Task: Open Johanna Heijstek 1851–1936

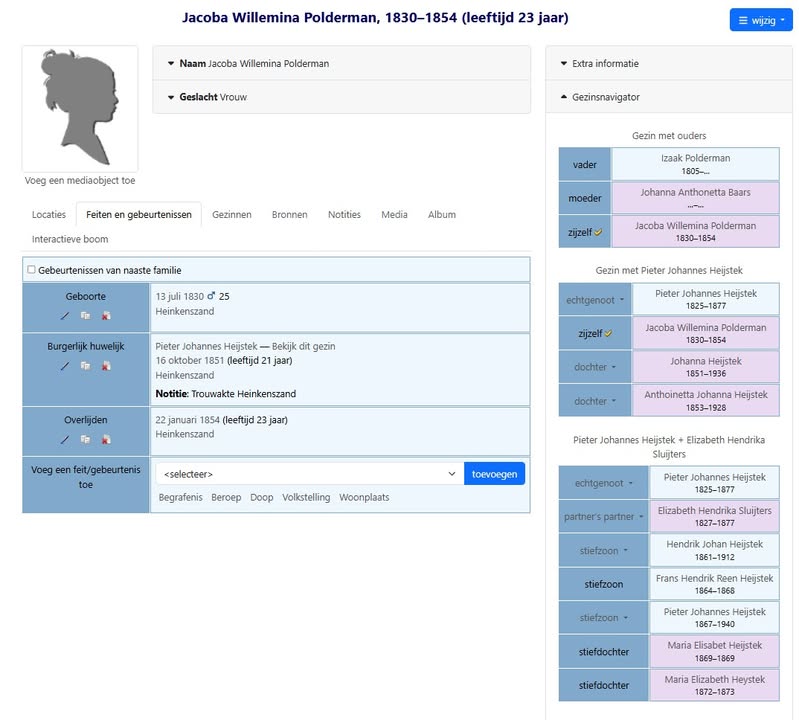Action: 706,361
